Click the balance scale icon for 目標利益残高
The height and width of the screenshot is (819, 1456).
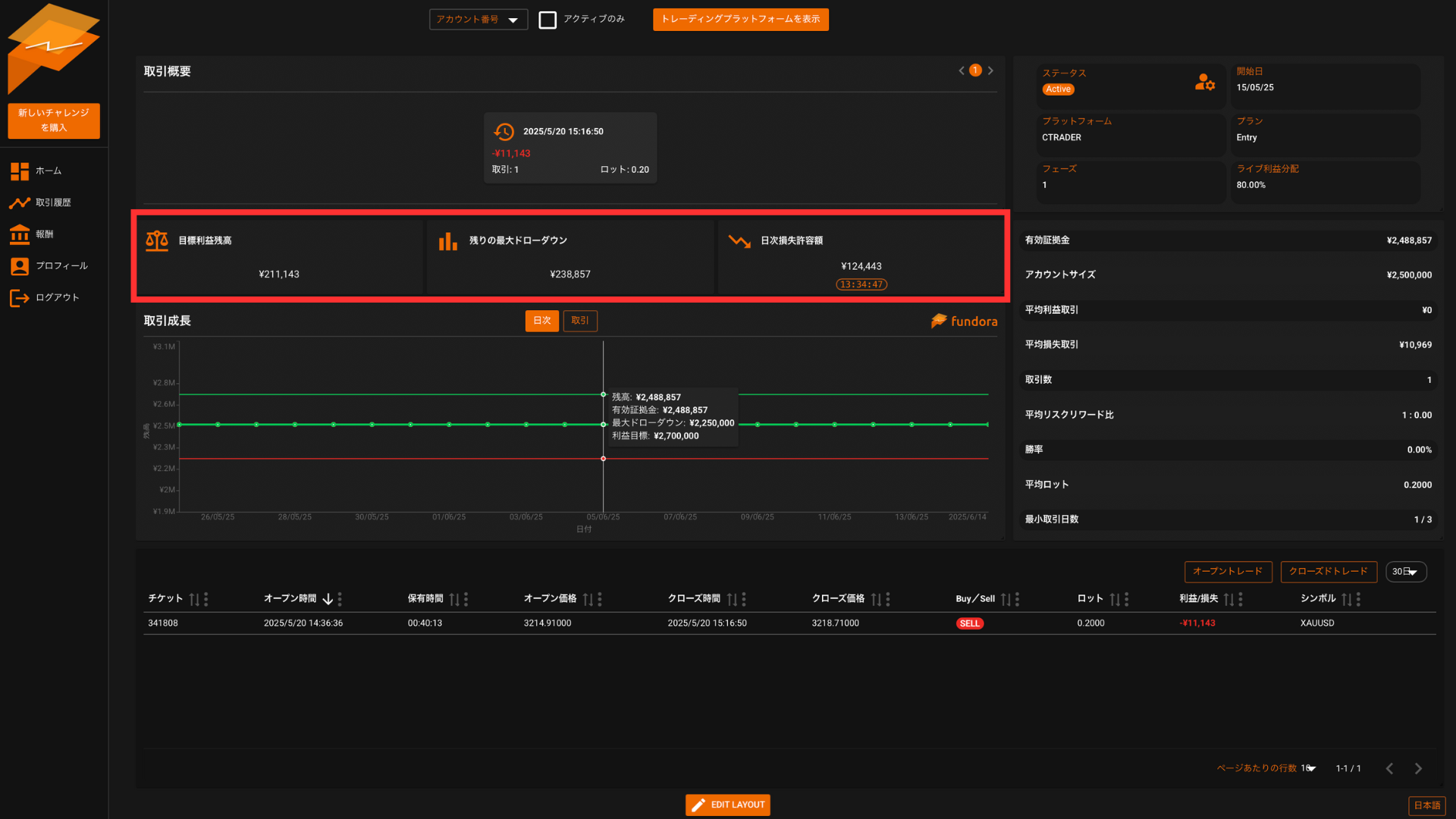[x=157, y=241]
